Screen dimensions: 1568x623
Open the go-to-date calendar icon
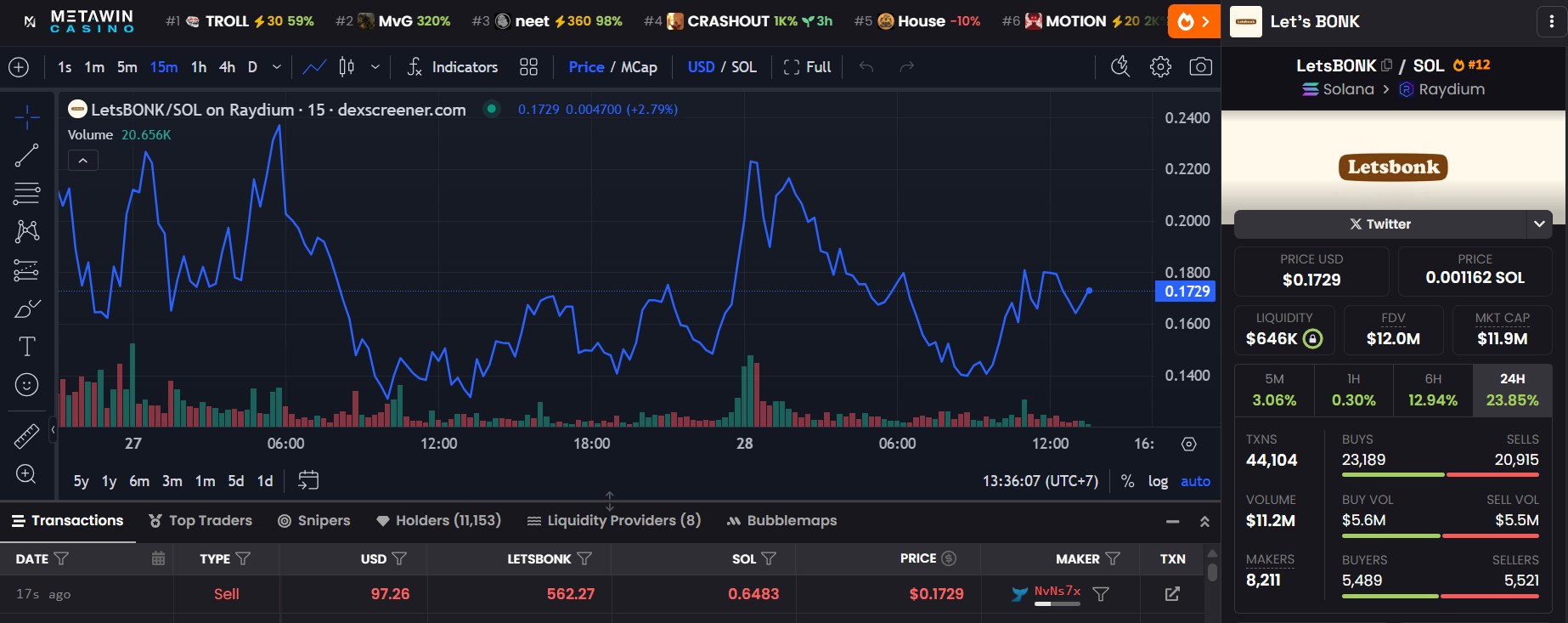point(308,481)
